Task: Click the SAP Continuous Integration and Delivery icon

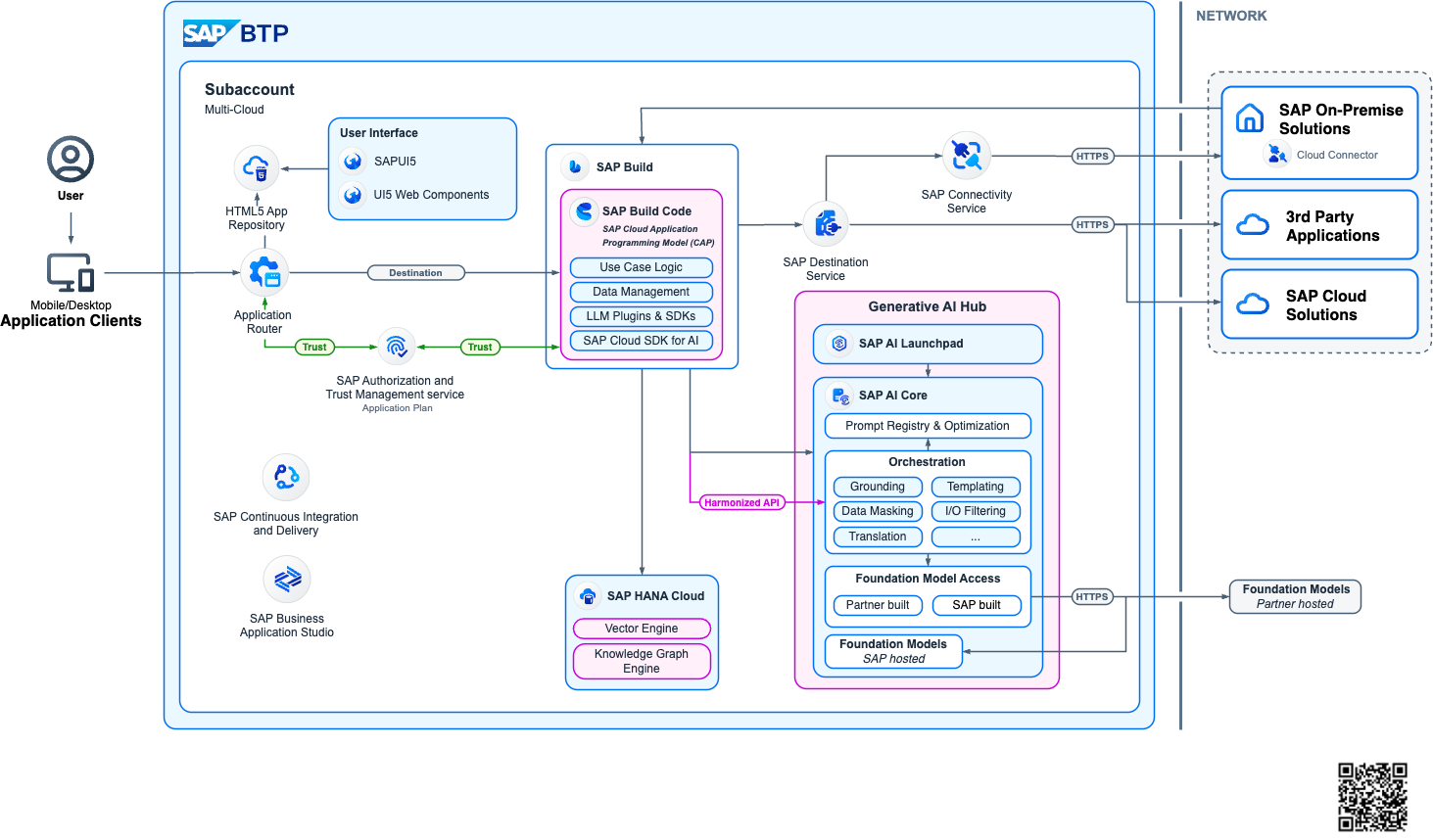Action: (285, 476)
